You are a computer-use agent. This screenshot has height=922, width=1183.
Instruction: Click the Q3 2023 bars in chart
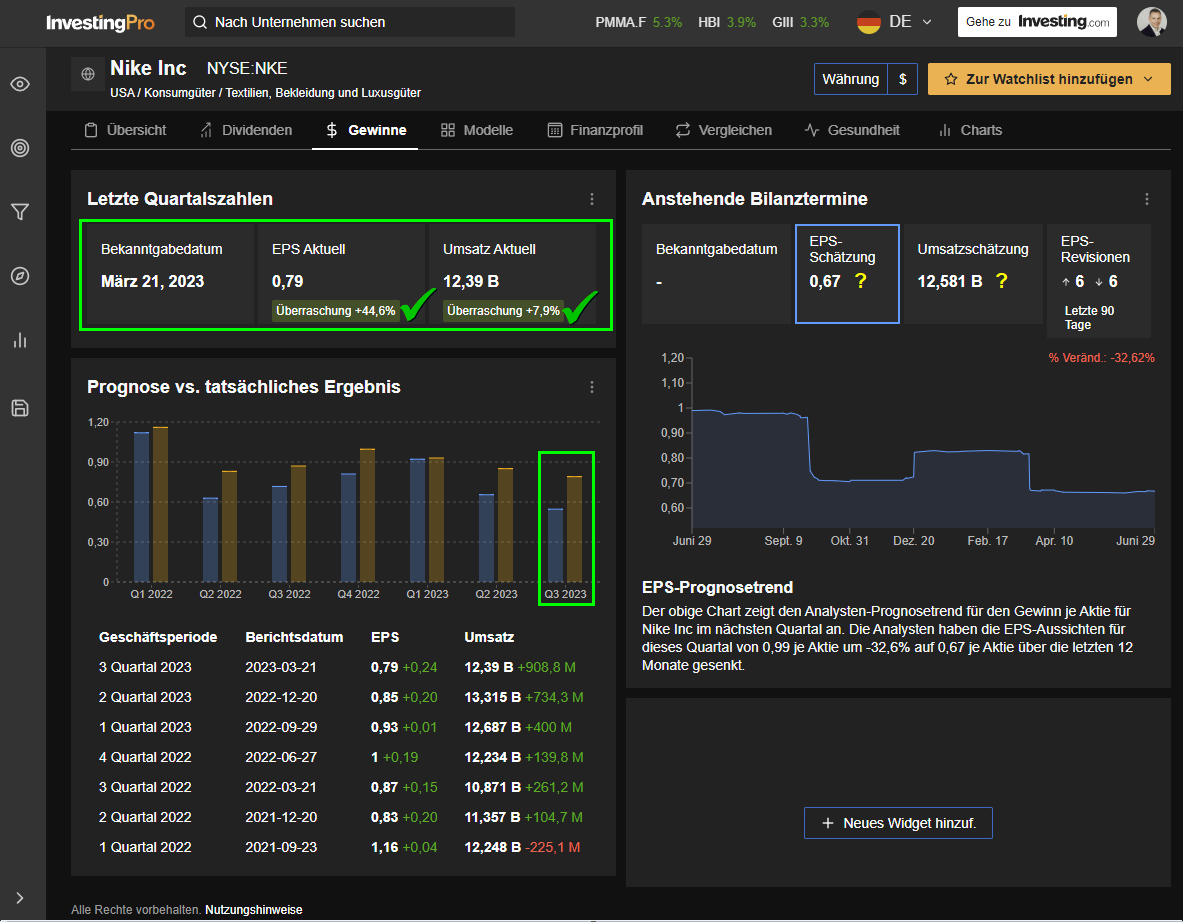(x=565, y=529)
